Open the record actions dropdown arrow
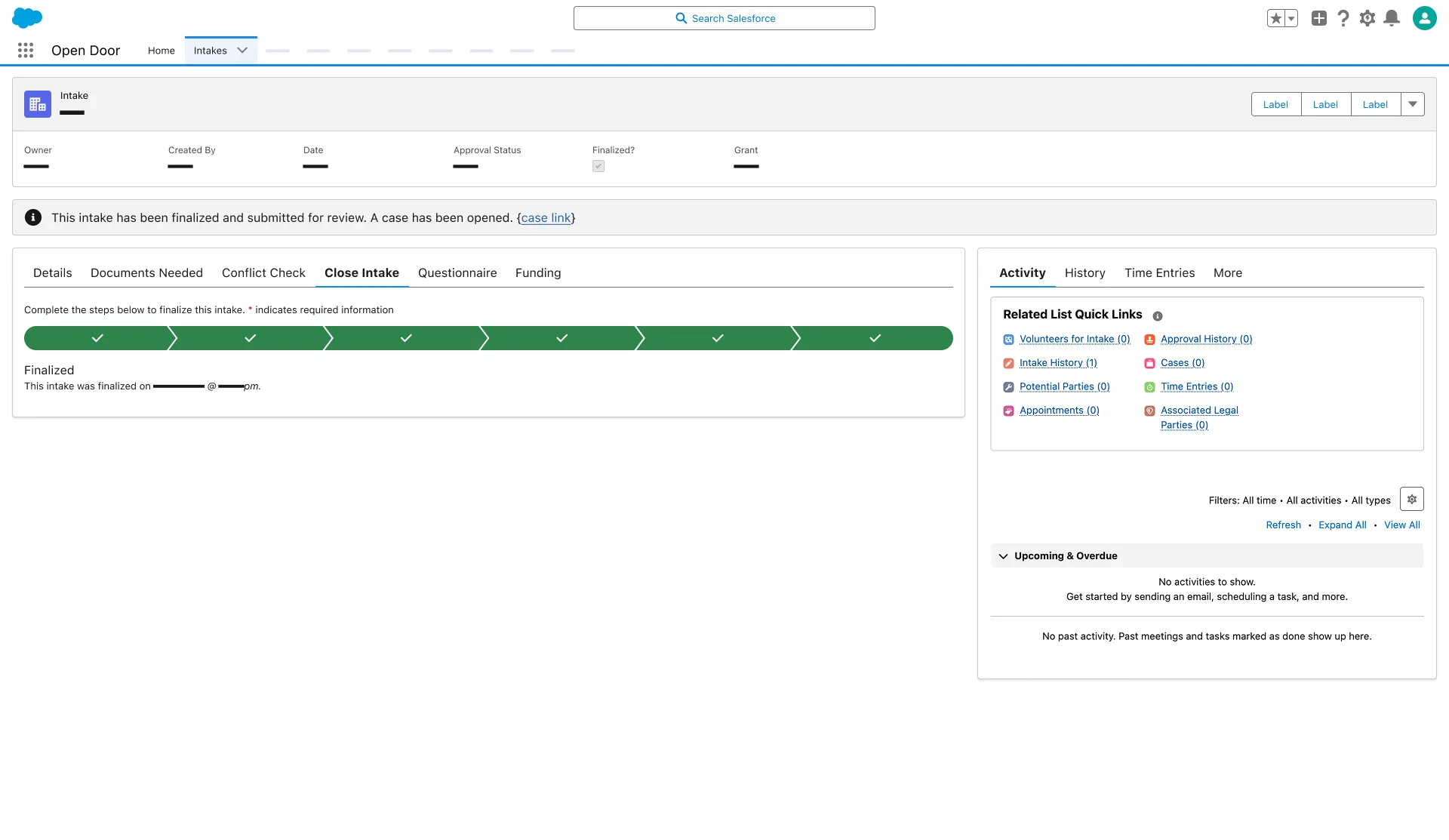This screenshot has height=840, width=1449. [x=1413, y=104]
